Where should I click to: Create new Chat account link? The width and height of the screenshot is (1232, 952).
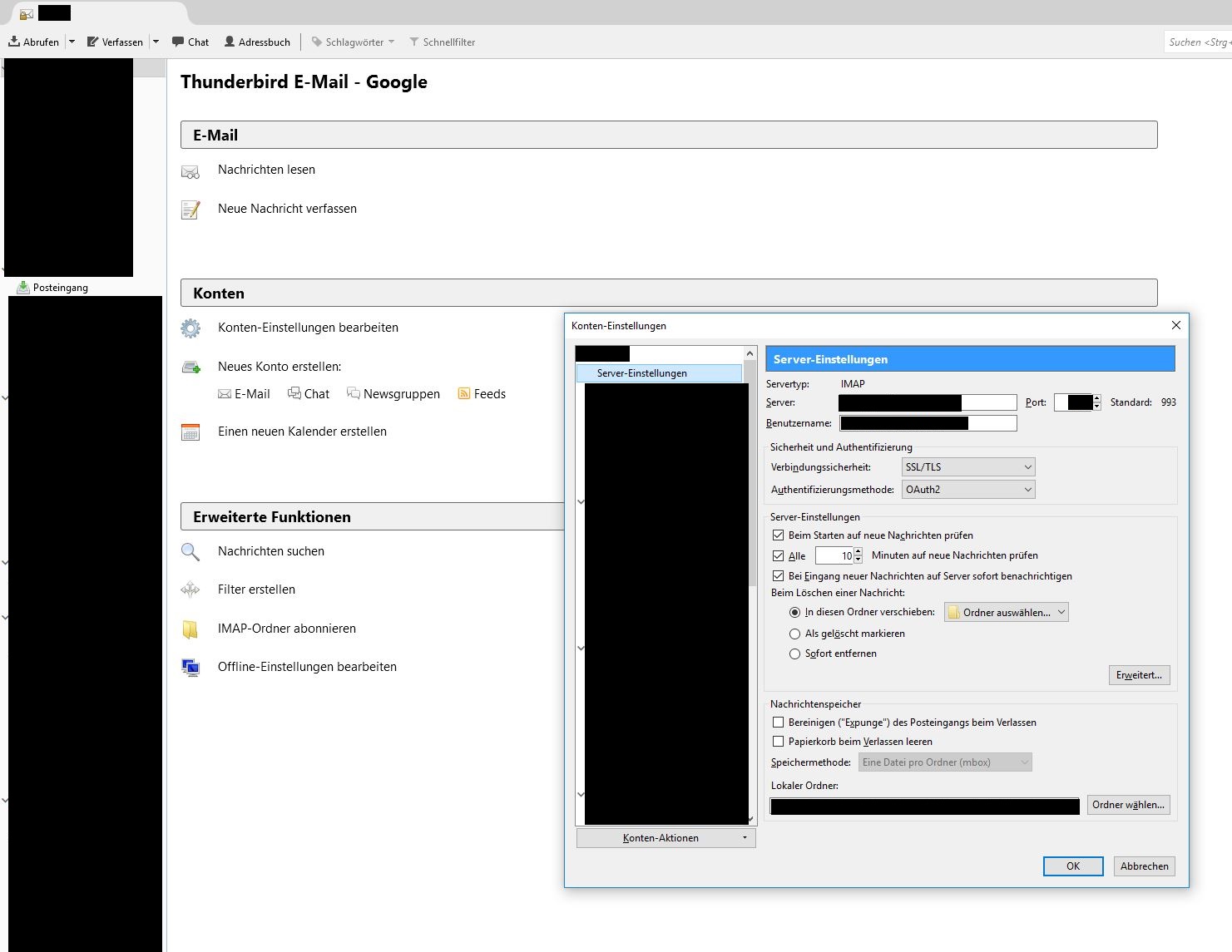(309, 394)
